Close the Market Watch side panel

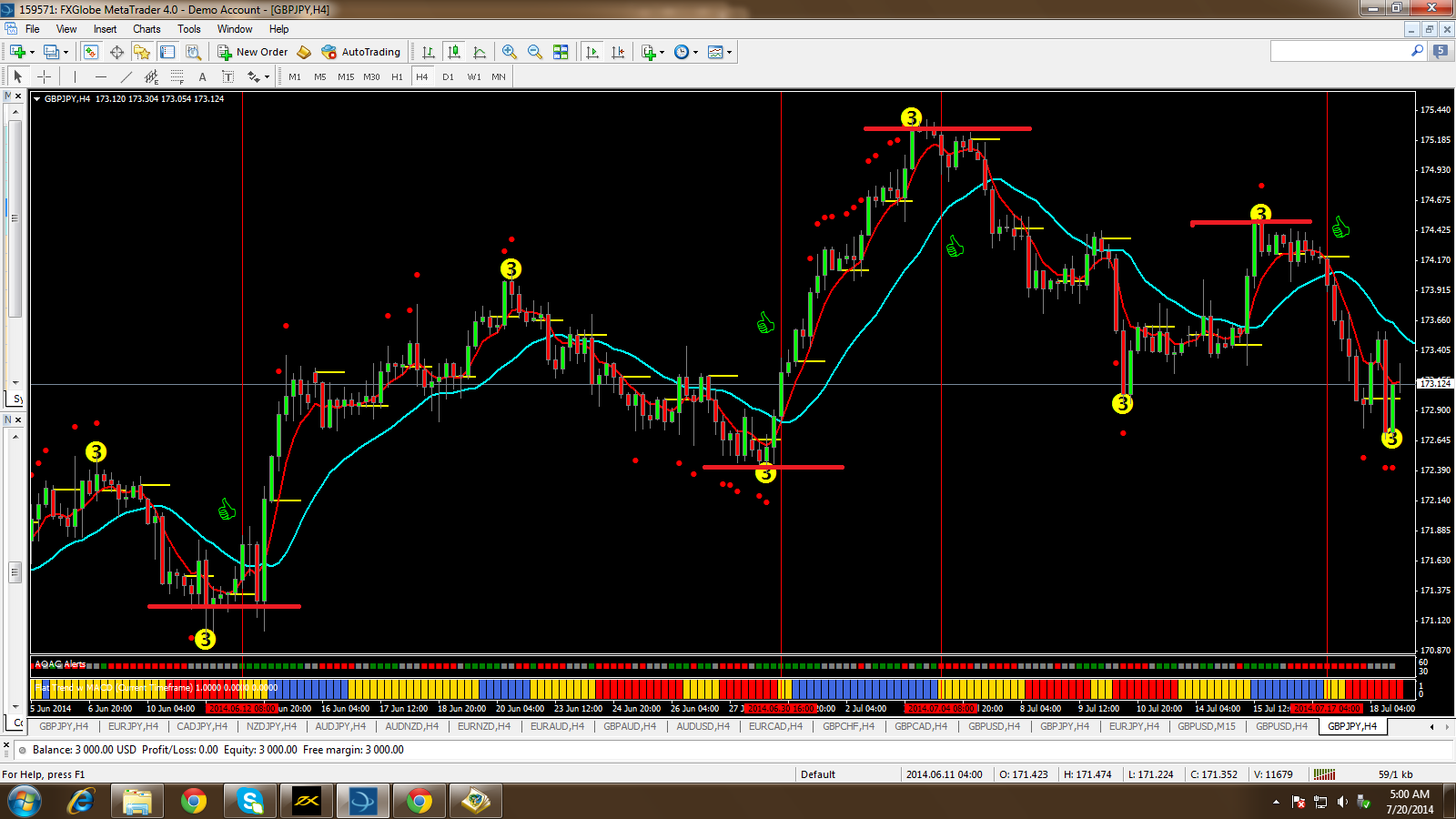18,96
